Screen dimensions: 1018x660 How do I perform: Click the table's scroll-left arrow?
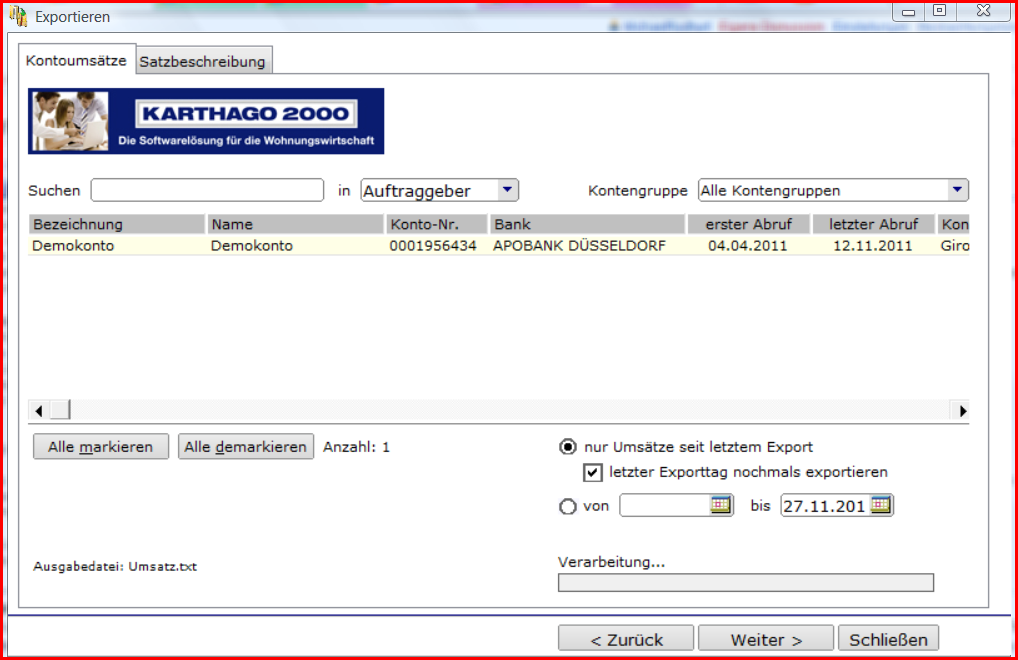(39, 410)
